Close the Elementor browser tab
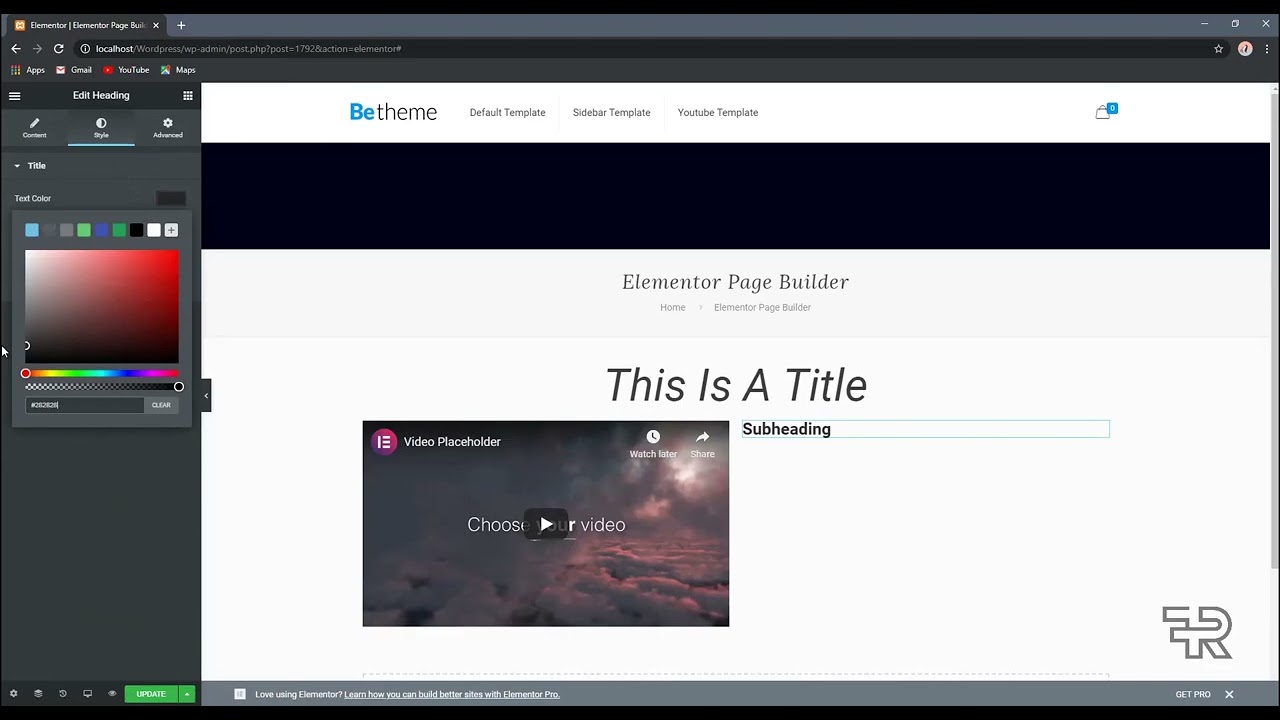Image resolution: width=1280 pixels, height=720 pixels. pos(156,25)
